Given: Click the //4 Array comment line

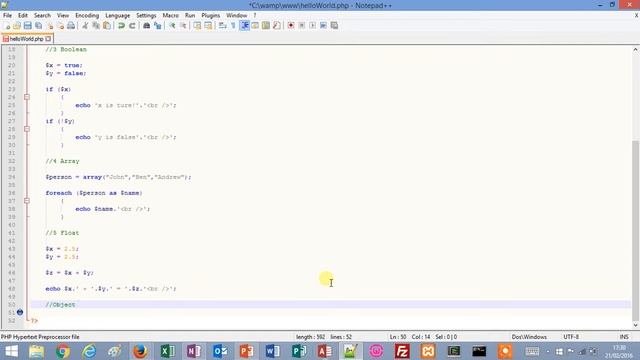Looking at the screenshot, I should 62,161.
